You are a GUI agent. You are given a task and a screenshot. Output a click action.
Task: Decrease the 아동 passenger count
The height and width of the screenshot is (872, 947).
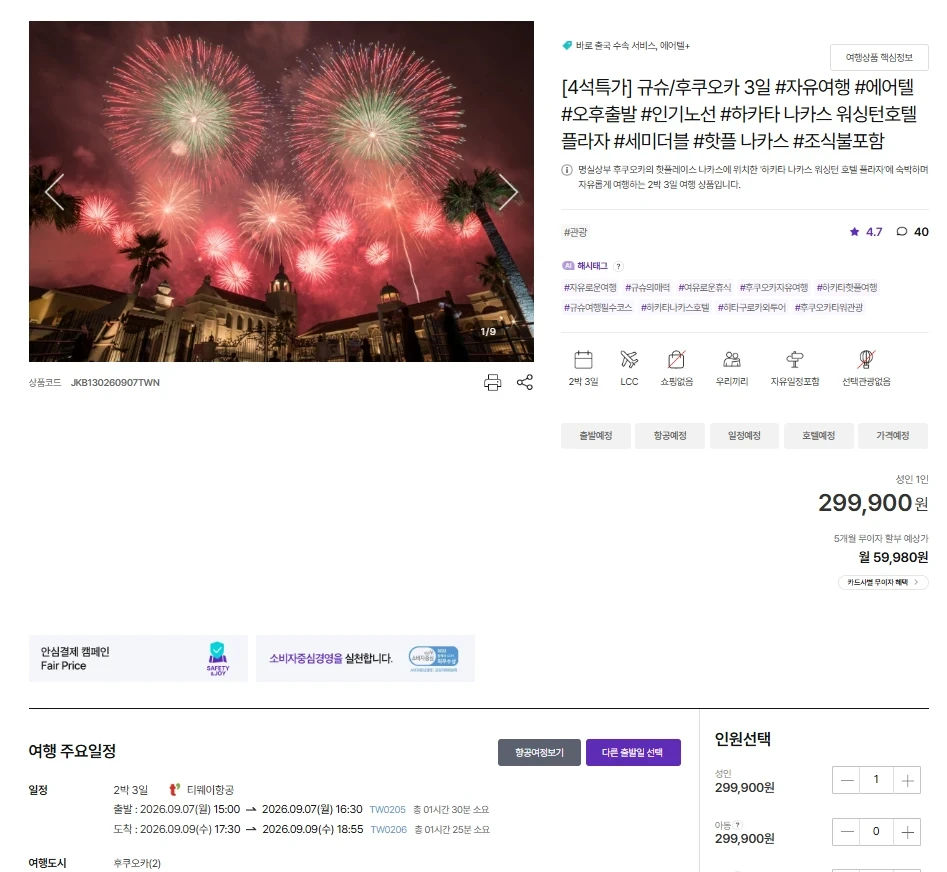(x=847, y=832)
